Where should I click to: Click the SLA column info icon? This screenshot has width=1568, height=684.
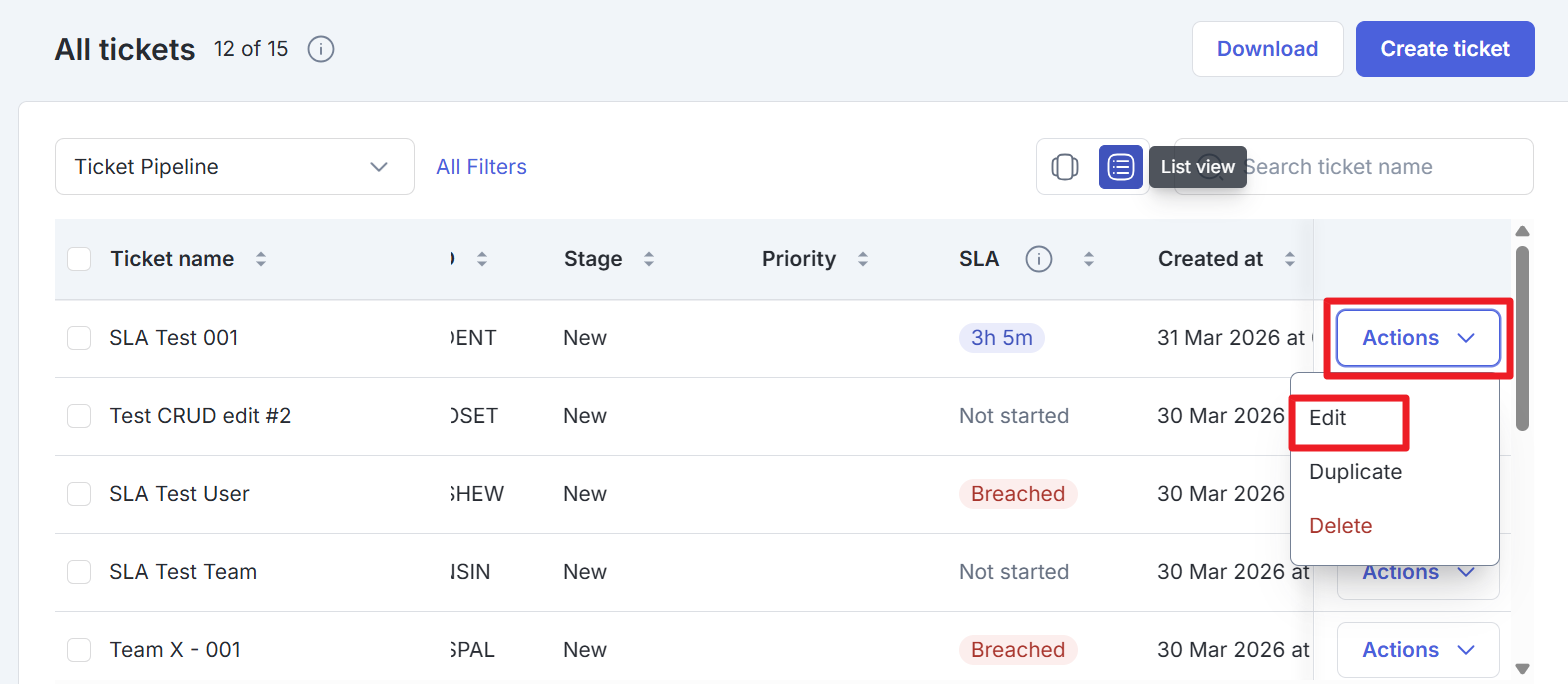(1039, 260)
